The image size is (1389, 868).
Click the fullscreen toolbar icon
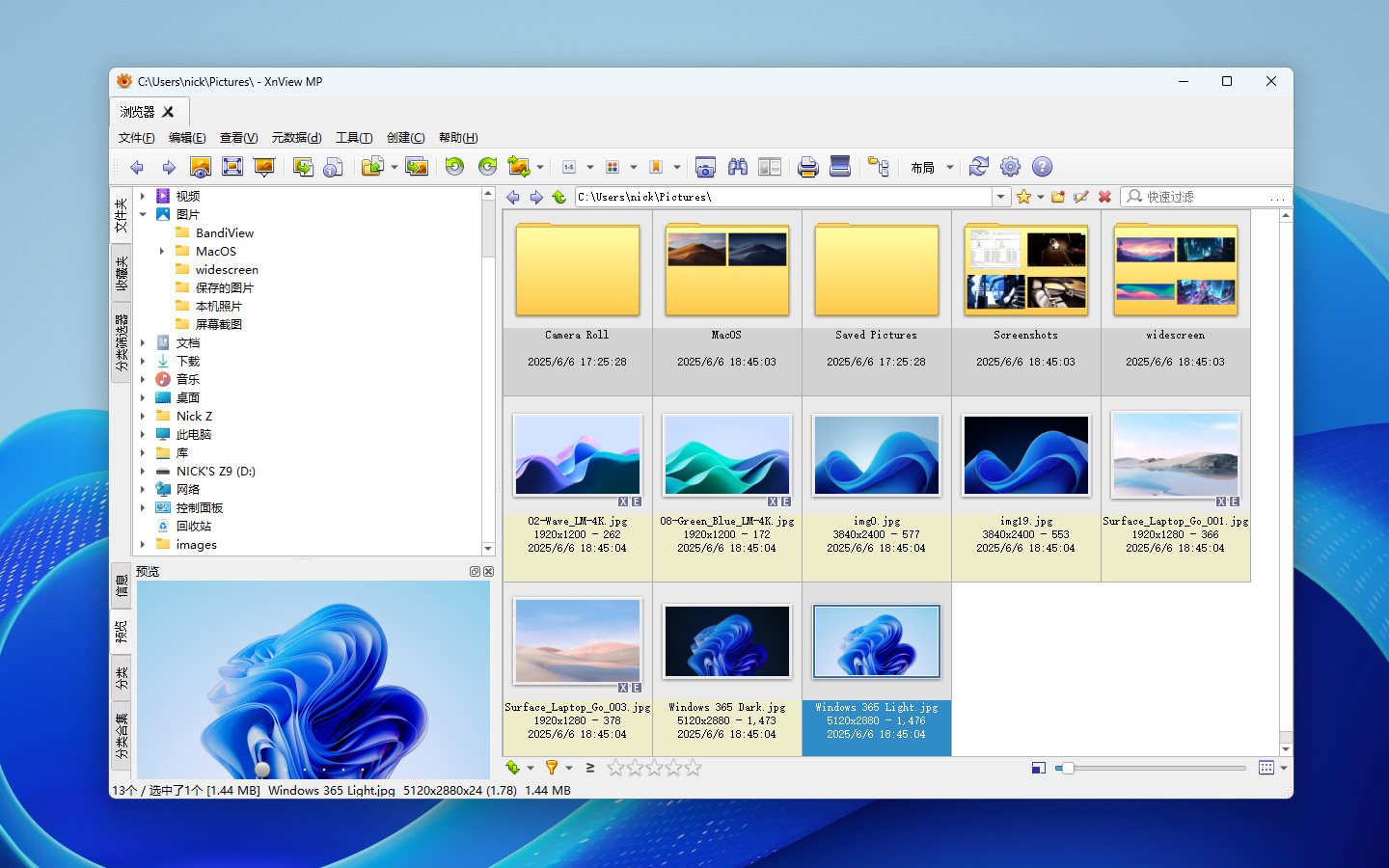232,167
